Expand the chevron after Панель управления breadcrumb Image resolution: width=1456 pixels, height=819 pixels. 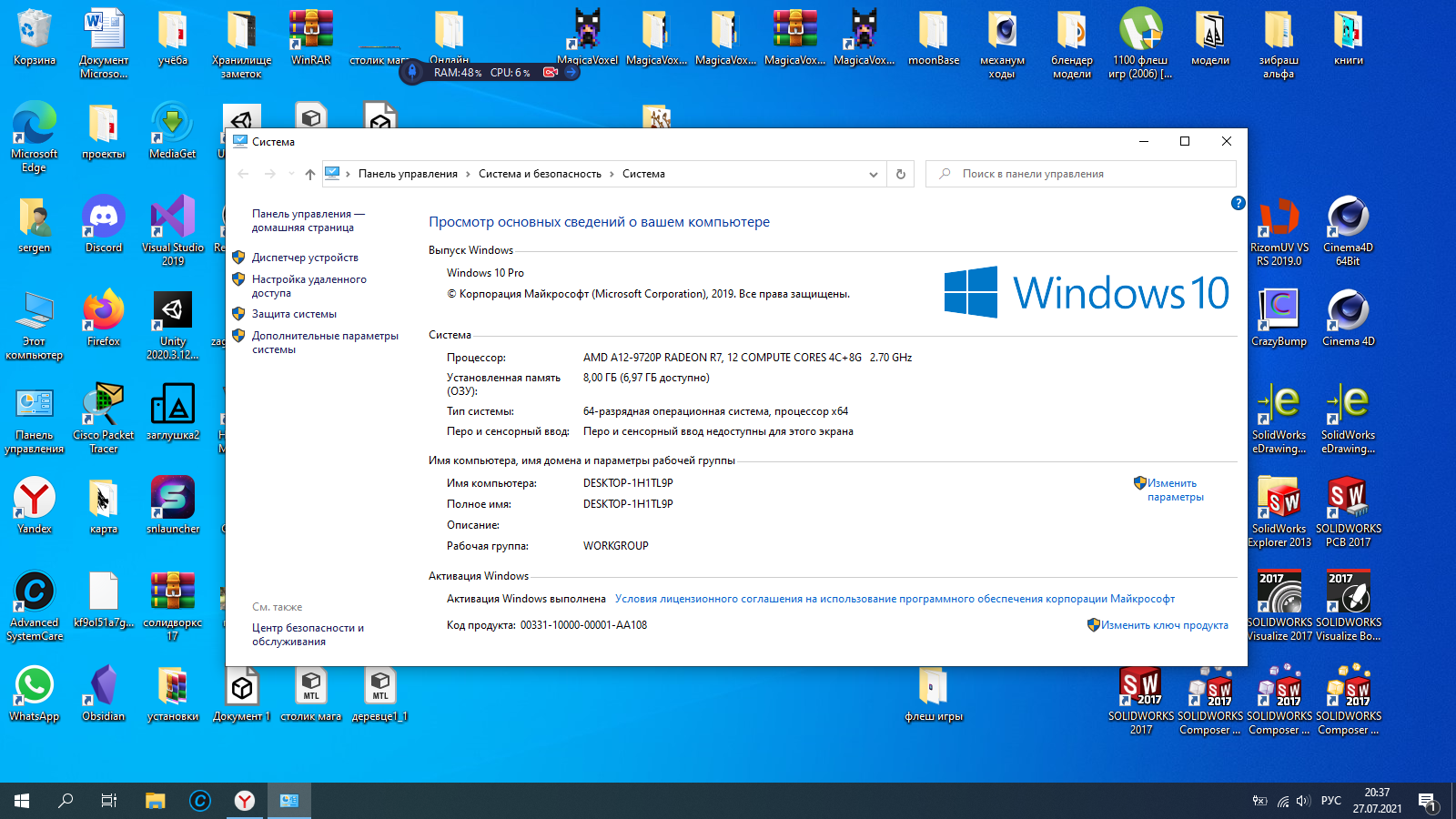coord(468,174)
